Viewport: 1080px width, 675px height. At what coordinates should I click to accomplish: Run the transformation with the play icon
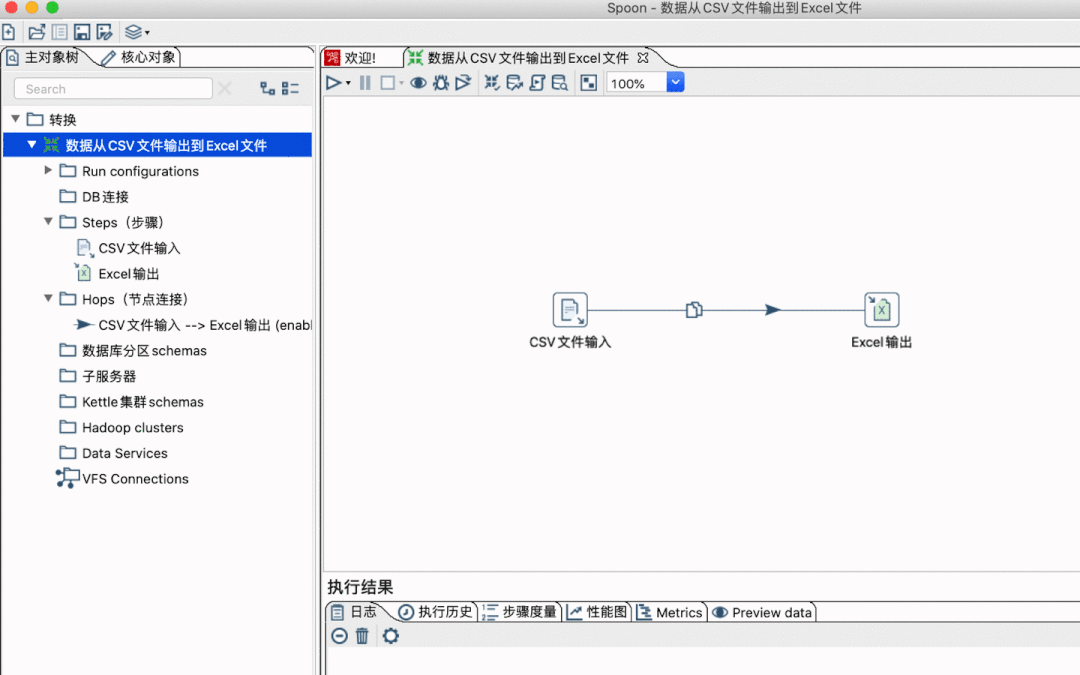[x=333, y=83]
